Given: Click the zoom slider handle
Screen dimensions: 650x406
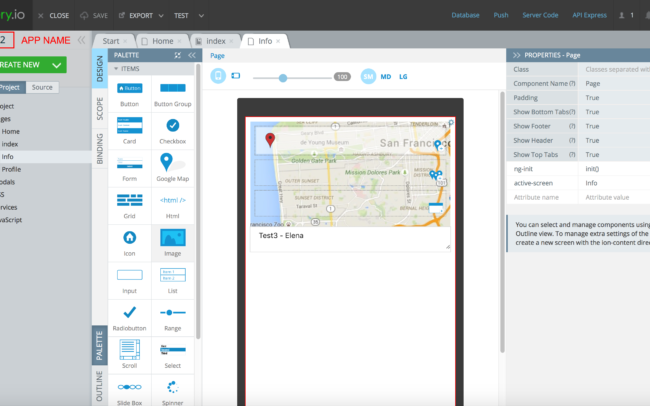Looking at the screenshot, I should tap(283, 78).
